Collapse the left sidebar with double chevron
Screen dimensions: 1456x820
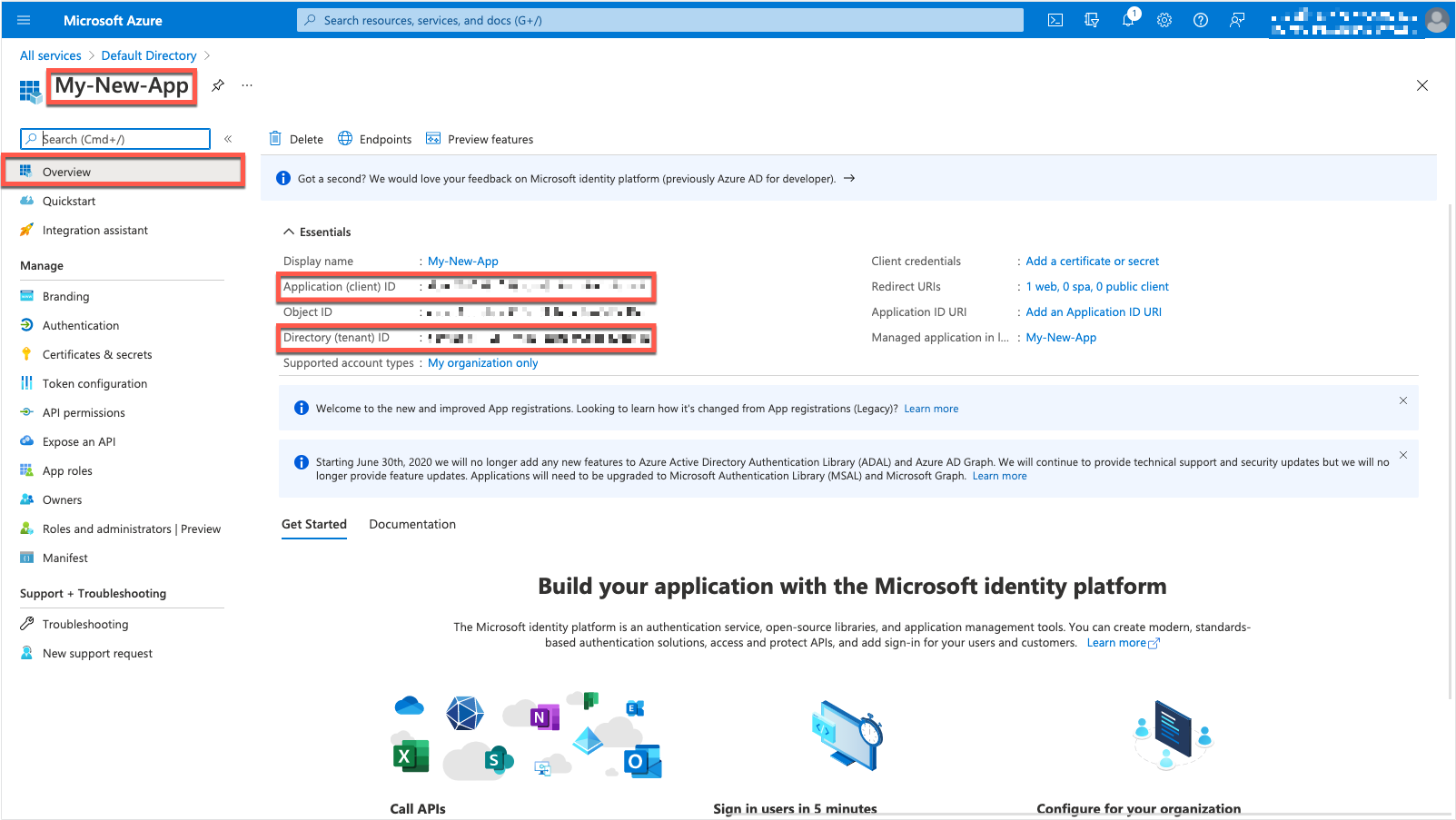coord(228,139)
